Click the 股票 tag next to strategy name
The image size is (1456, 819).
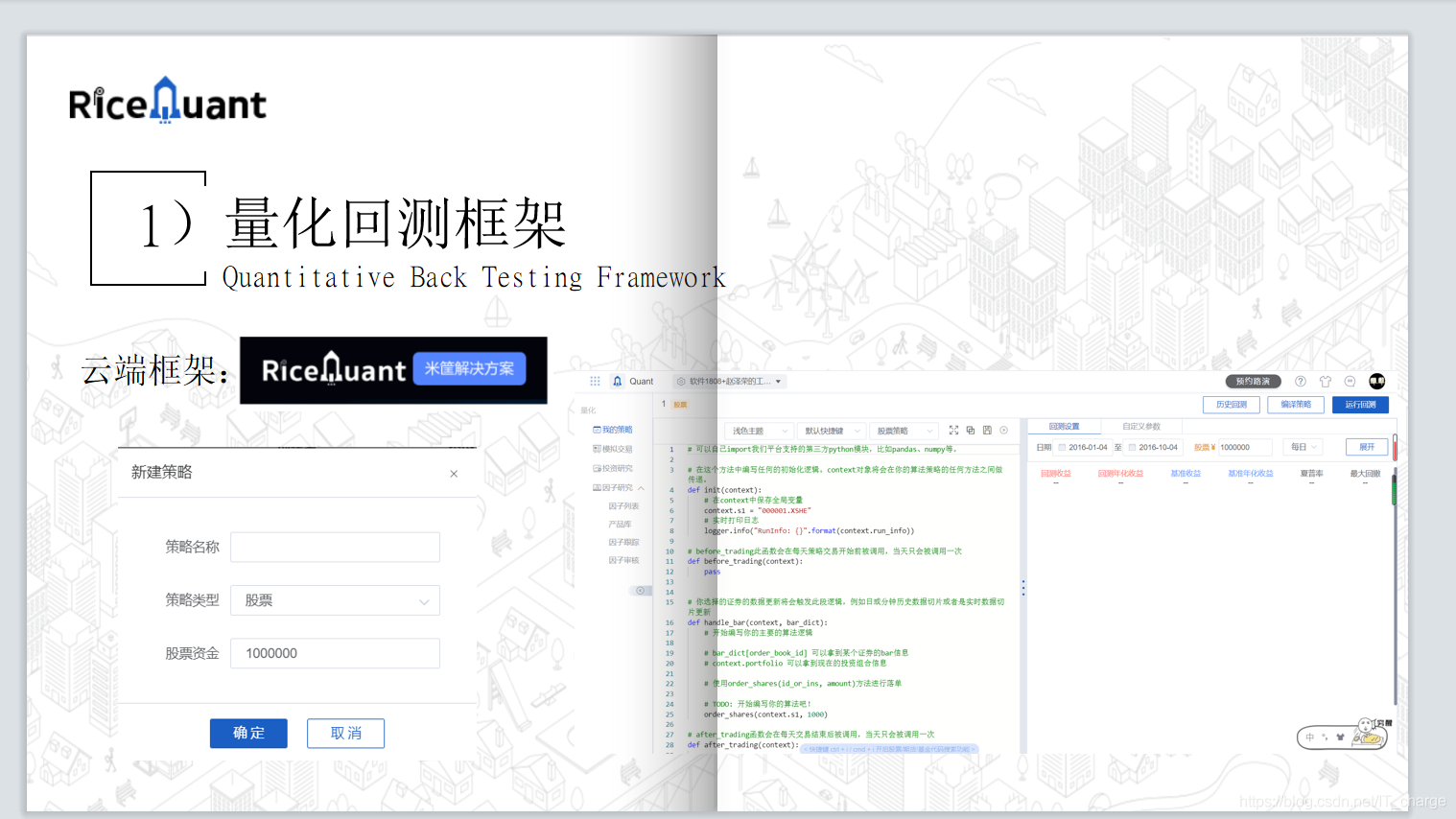pyautogui.click(x=680, y=405)
